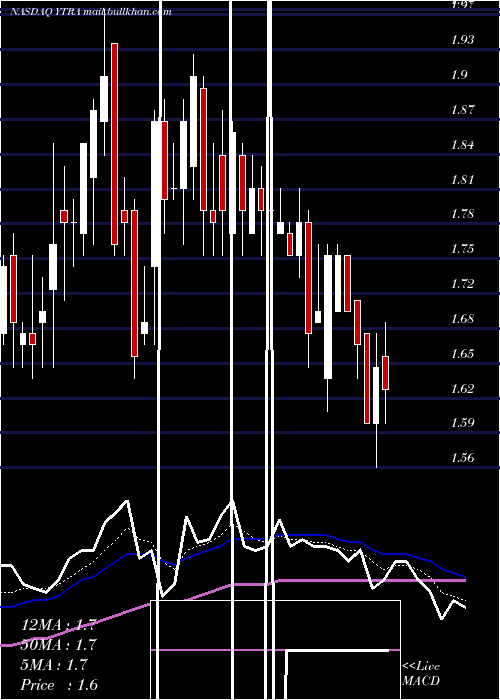This screenshot has width=500, height=700.
Task: Click the 1.62 price axis label
Action: [462, 388]
